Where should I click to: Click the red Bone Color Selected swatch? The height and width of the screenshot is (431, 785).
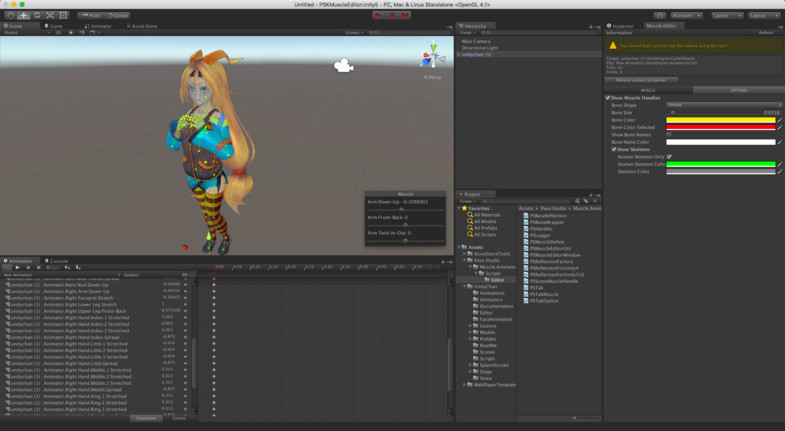click(720, 127)
